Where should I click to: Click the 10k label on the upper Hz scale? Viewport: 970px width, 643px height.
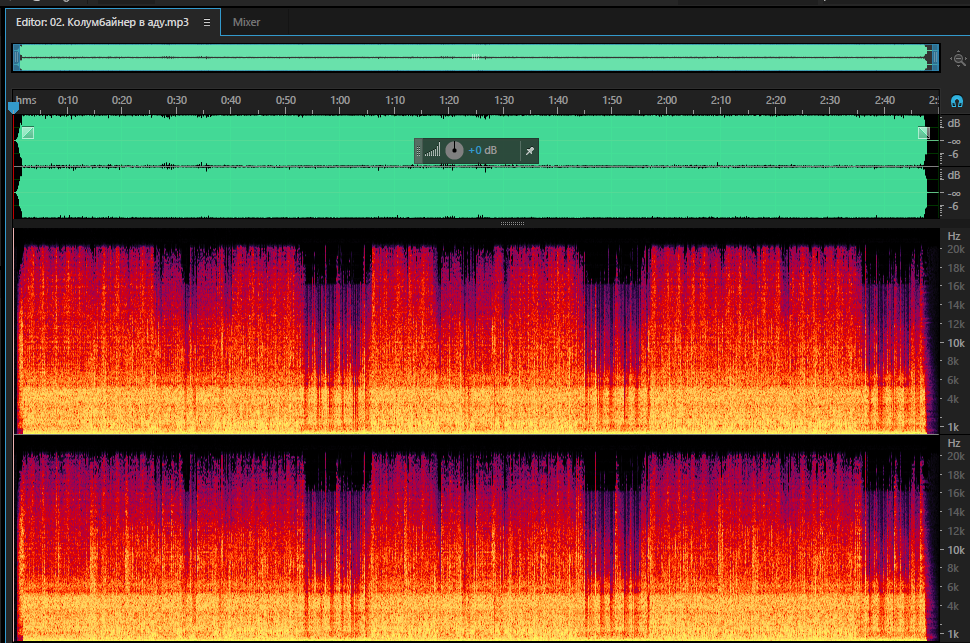pos(956,343)
